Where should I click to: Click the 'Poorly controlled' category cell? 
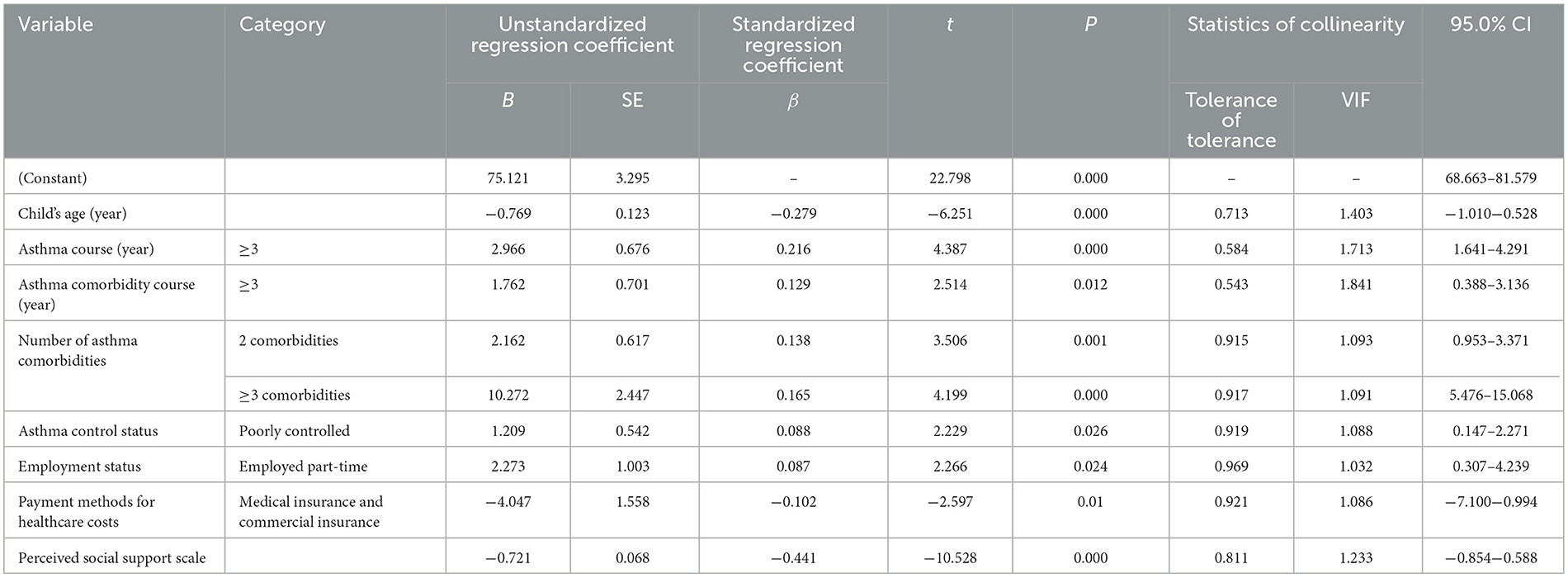click(x=295, y=430)
